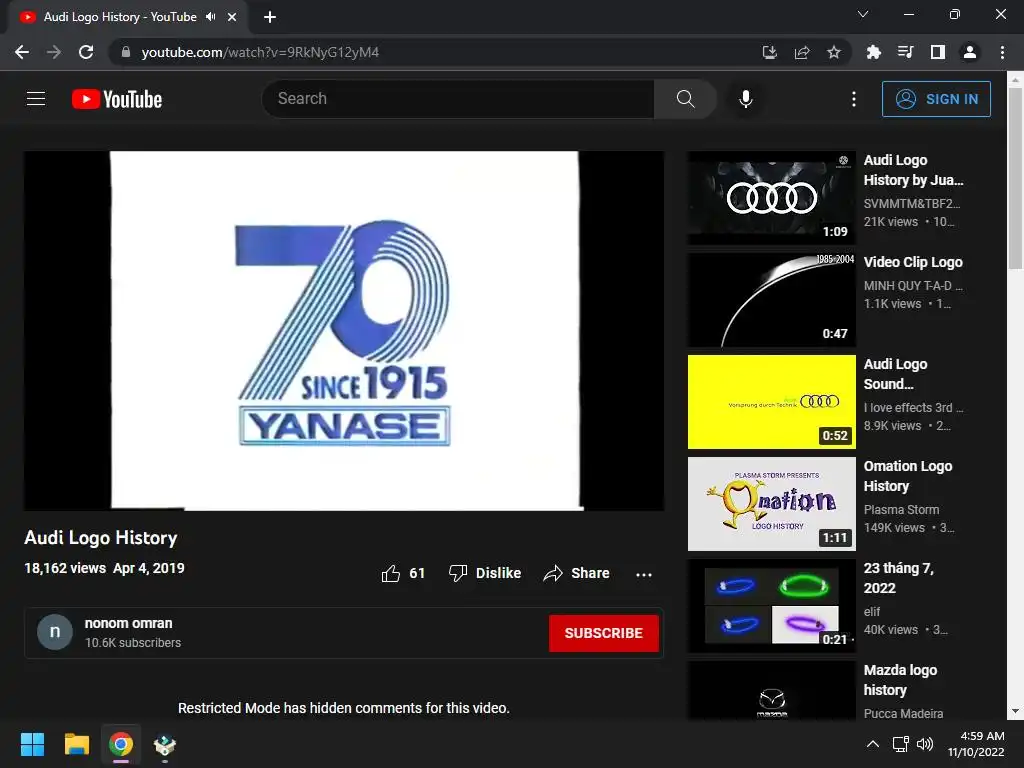
Task: Expand the tab search chevron
Action: 863,14
